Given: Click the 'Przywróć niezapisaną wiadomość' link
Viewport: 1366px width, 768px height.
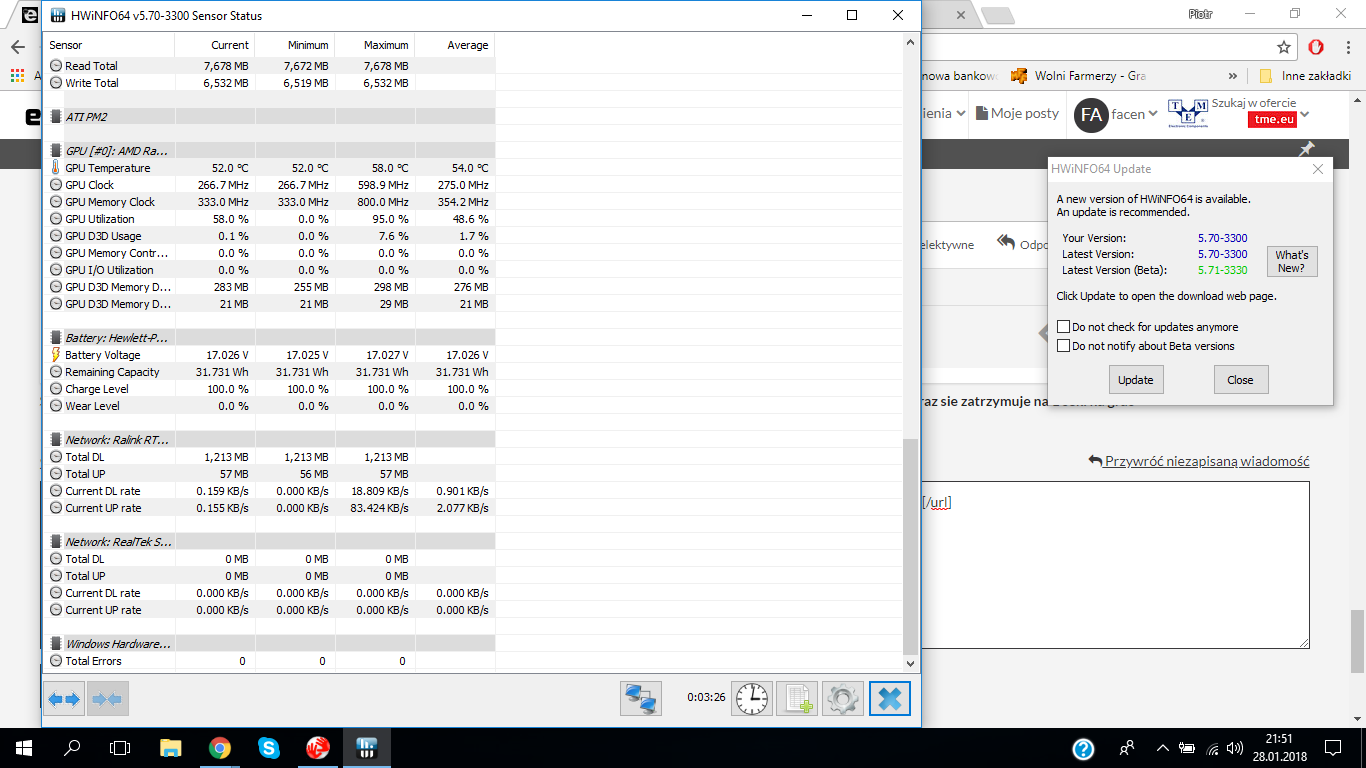Looking at the screenshot, I should (1199, 461).
